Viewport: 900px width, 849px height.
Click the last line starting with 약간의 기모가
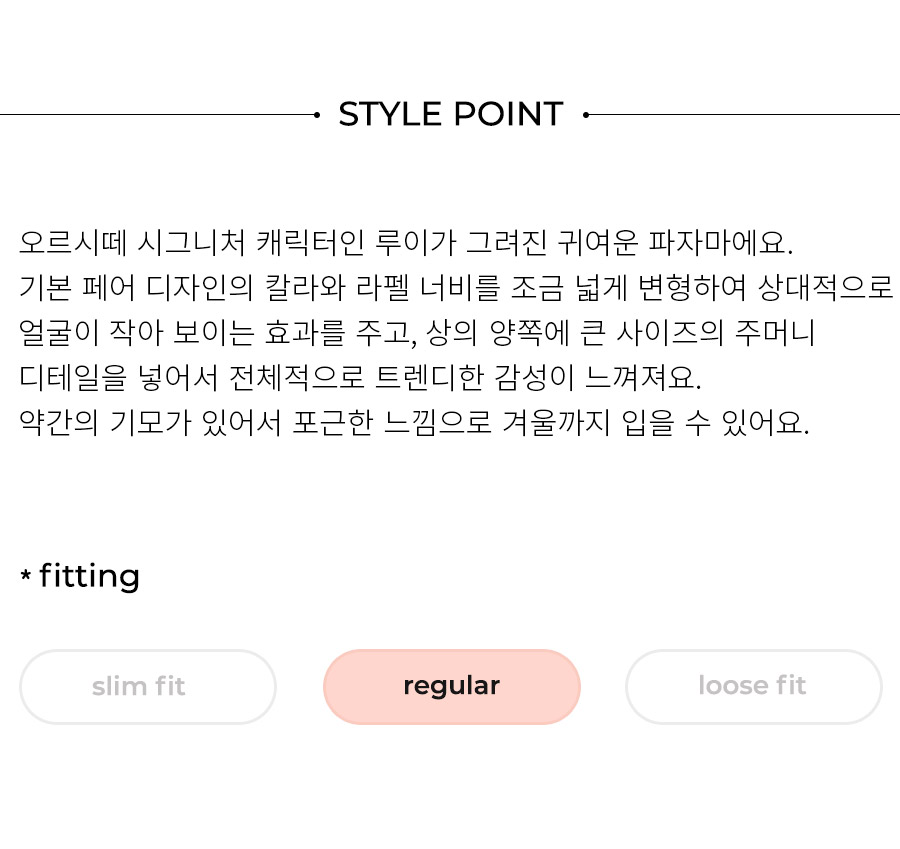tap(414, 423)
